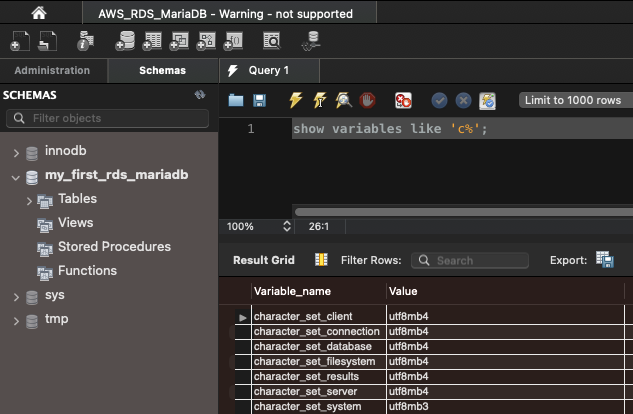Viewport: 633px width, 414px height.
Task: Select the AWS_RDS_MariaDB connection tab
Action: (x=229, y=14)
